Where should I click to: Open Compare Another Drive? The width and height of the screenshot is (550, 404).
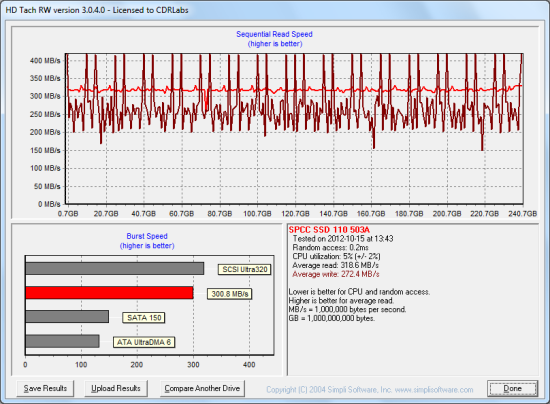pos(202,388)
